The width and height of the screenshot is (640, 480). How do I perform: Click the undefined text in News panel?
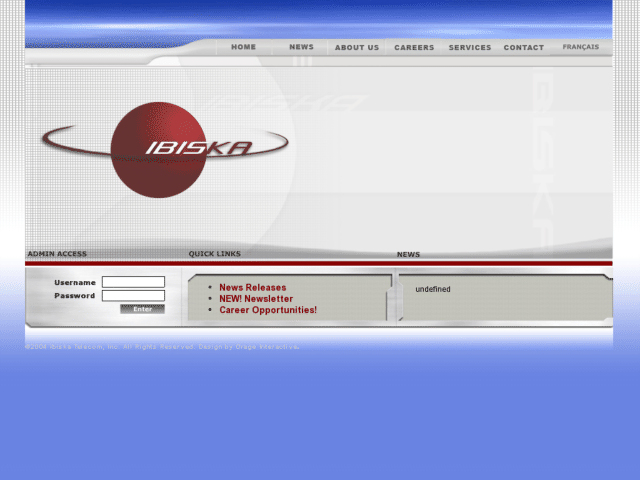coord(433,289)
